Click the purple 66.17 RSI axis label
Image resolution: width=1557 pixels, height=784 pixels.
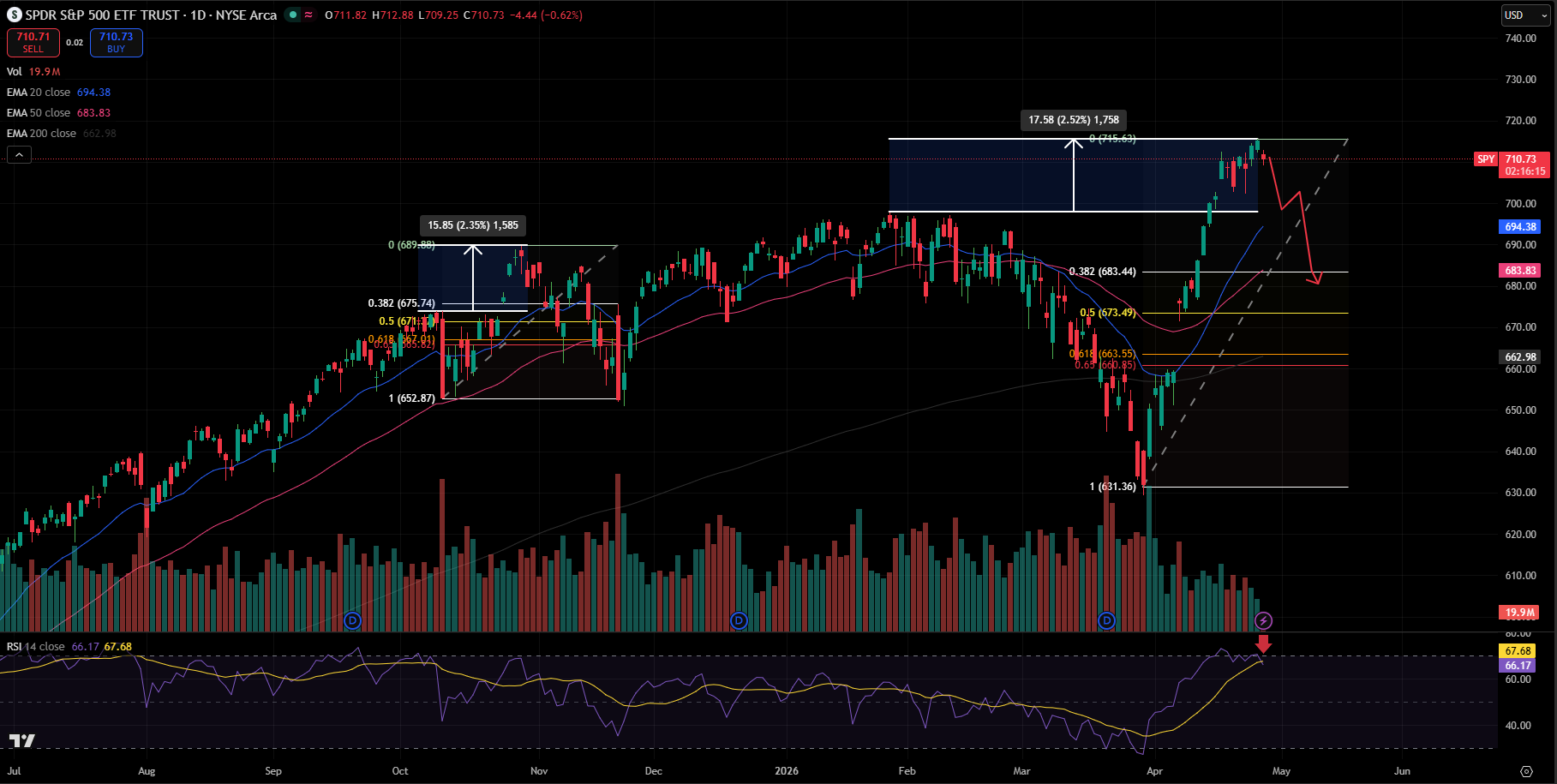[x=1518, y=666]
